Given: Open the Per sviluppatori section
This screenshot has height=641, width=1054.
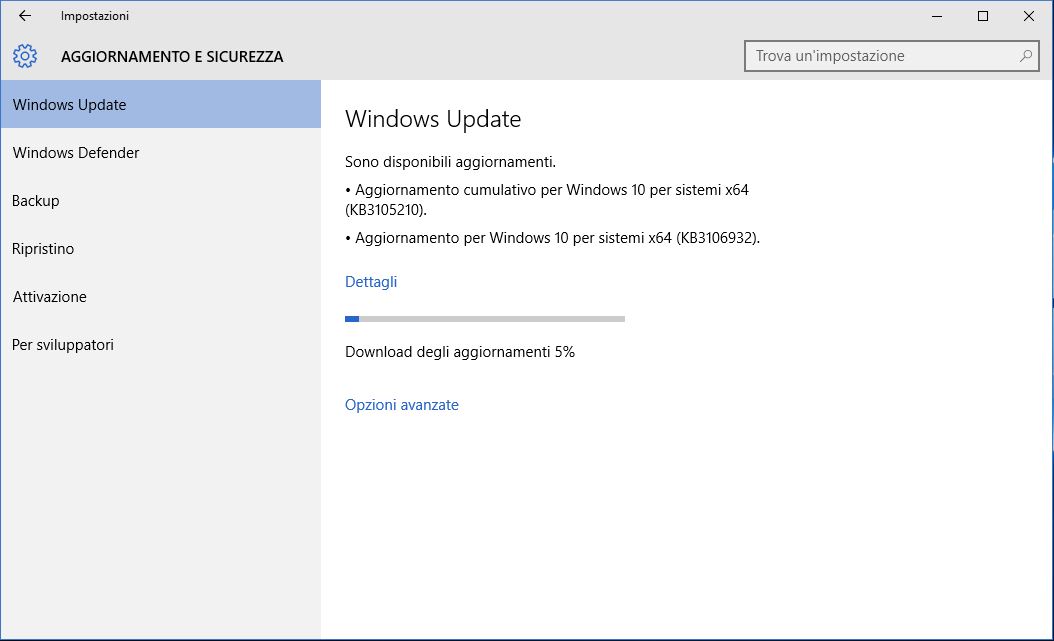Looking at the screenshot, I should point(161,345).
